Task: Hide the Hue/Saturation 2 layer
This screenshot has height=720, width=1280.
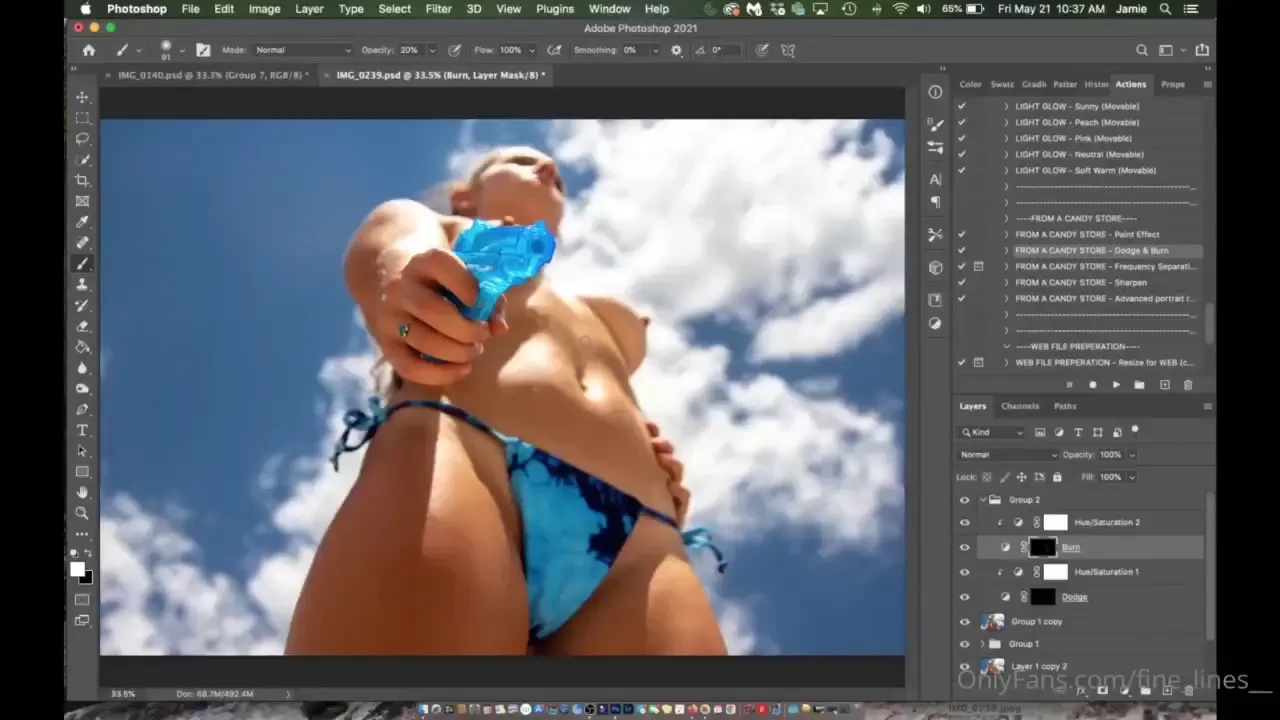Action: point(964,523)
